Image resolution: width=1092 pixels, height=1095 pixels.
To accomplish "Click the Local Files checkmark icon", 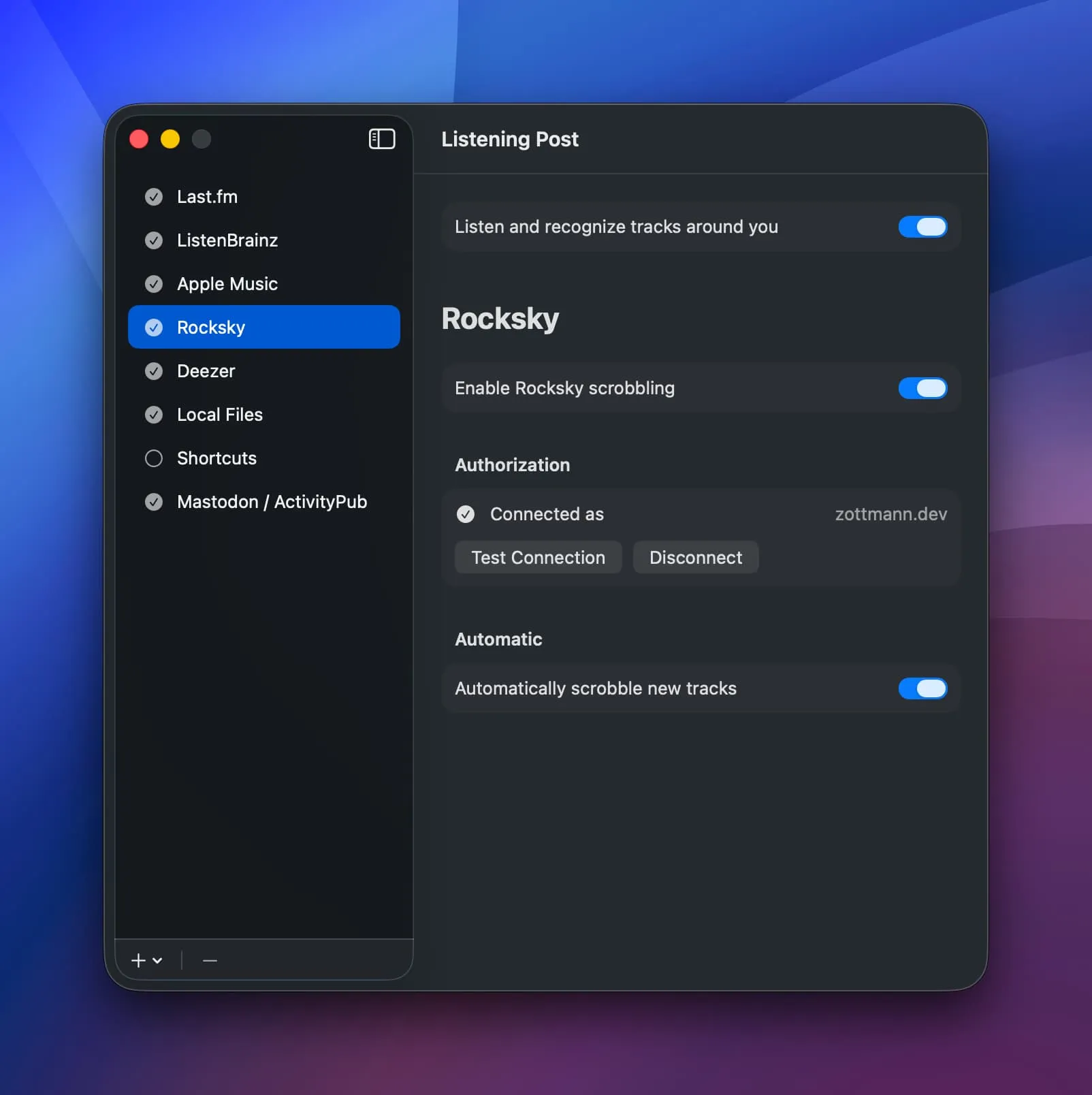I will point(153,415).
